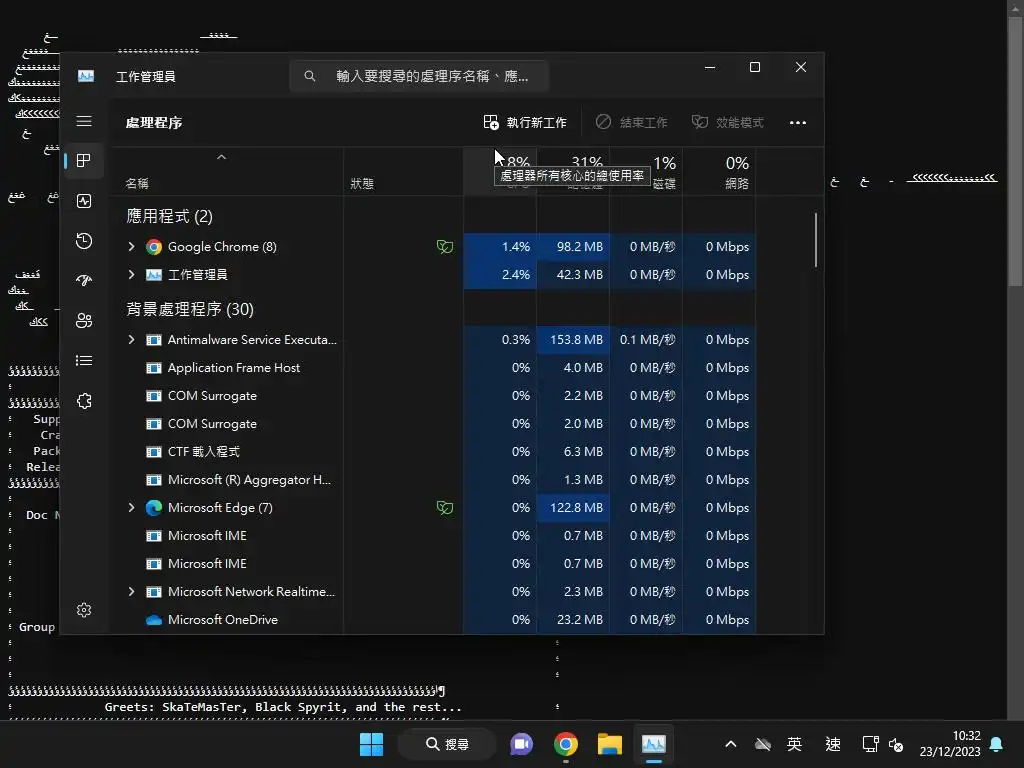Open the more options ellipsis menu
1024x768 pixels.
(797, 122)
